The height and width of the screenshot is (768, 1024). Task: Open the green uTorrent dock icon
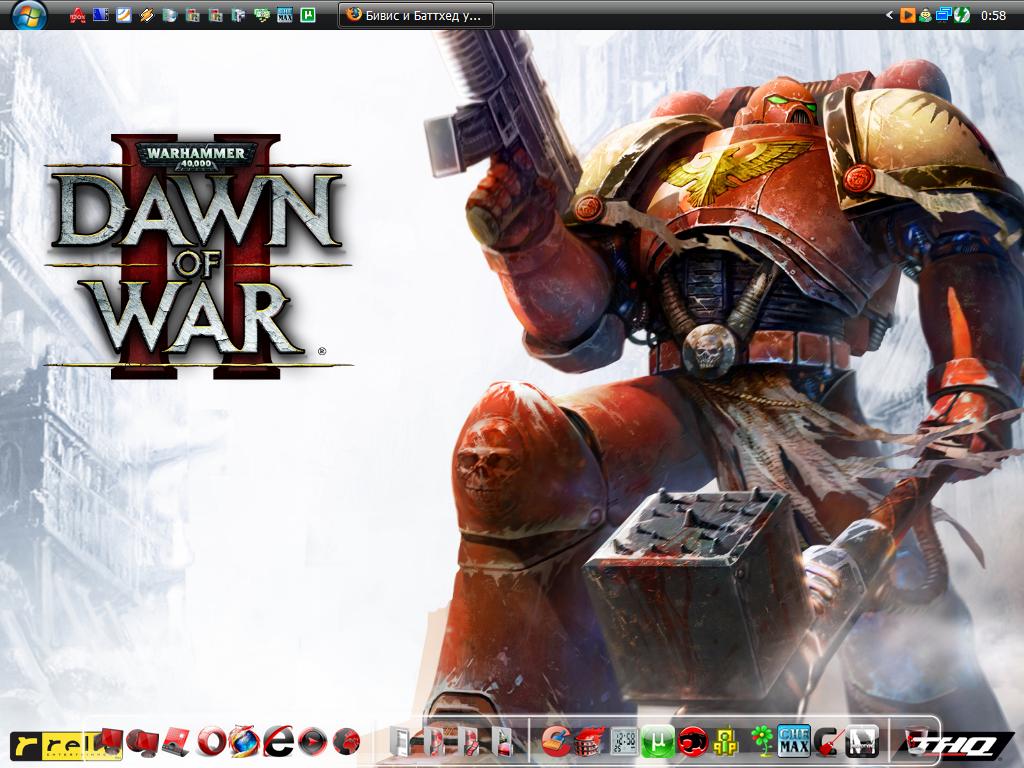(x=657, y=742)
